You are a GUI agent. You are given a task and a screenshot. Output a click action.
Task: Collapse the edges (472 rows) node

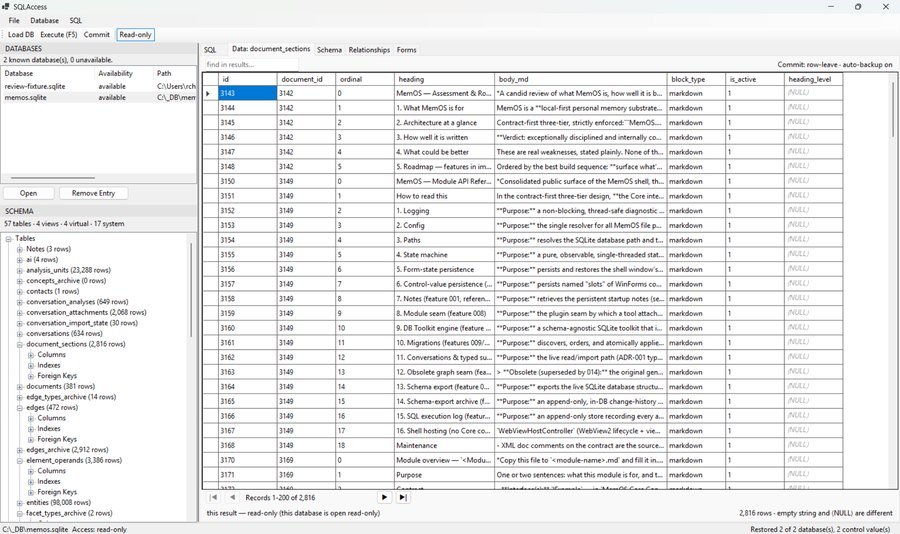point(20,408)
